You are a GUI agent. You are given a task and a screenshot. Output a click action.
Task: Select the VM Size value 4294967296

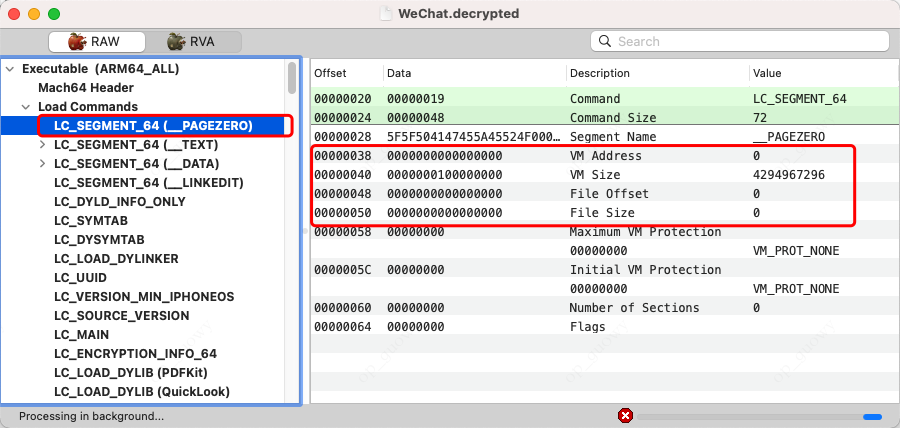click(x=789, y=174)
